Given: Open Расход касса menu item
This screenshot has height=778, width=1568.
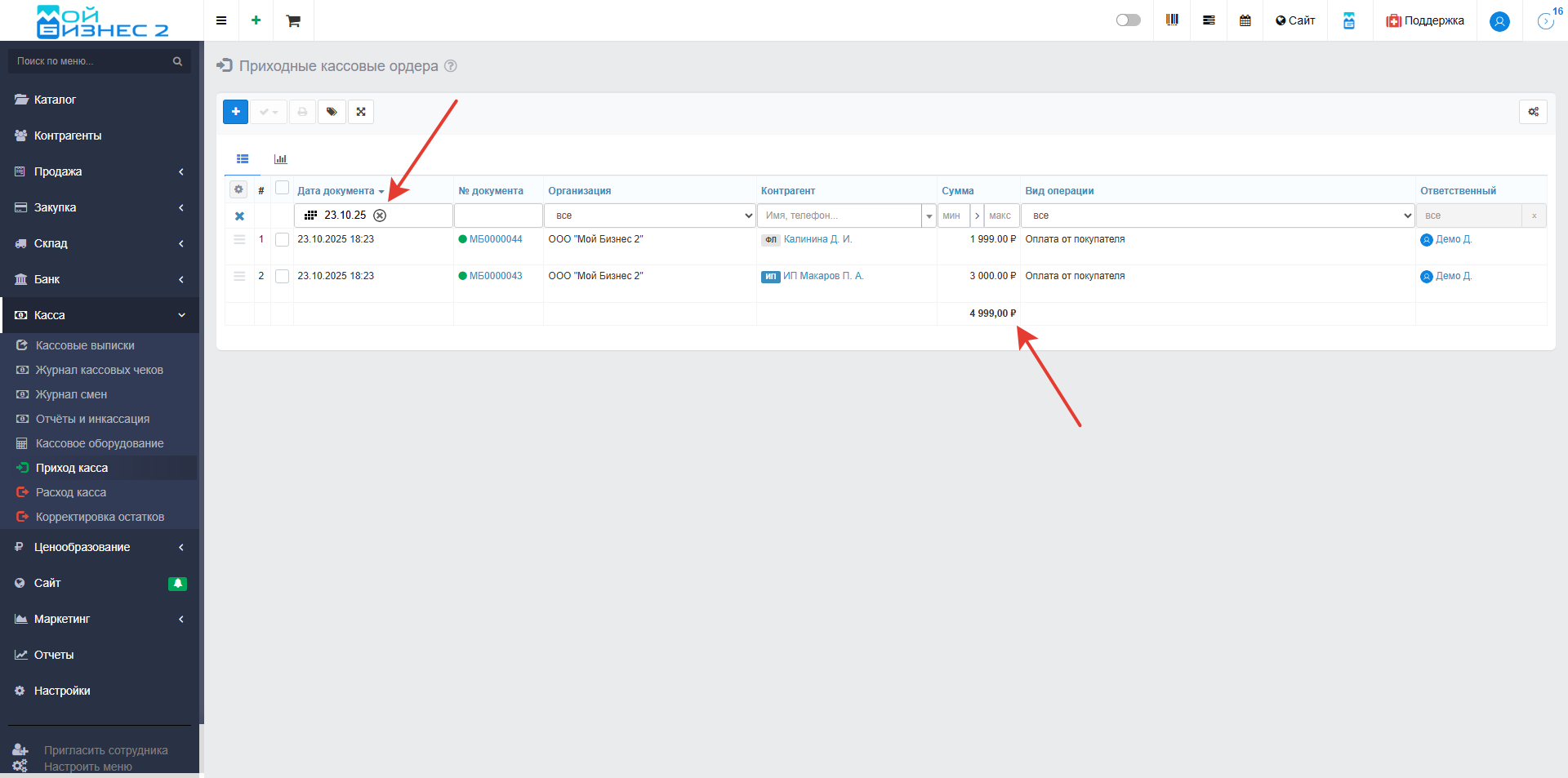Looking at the screenshot, I should coord(71,492).
